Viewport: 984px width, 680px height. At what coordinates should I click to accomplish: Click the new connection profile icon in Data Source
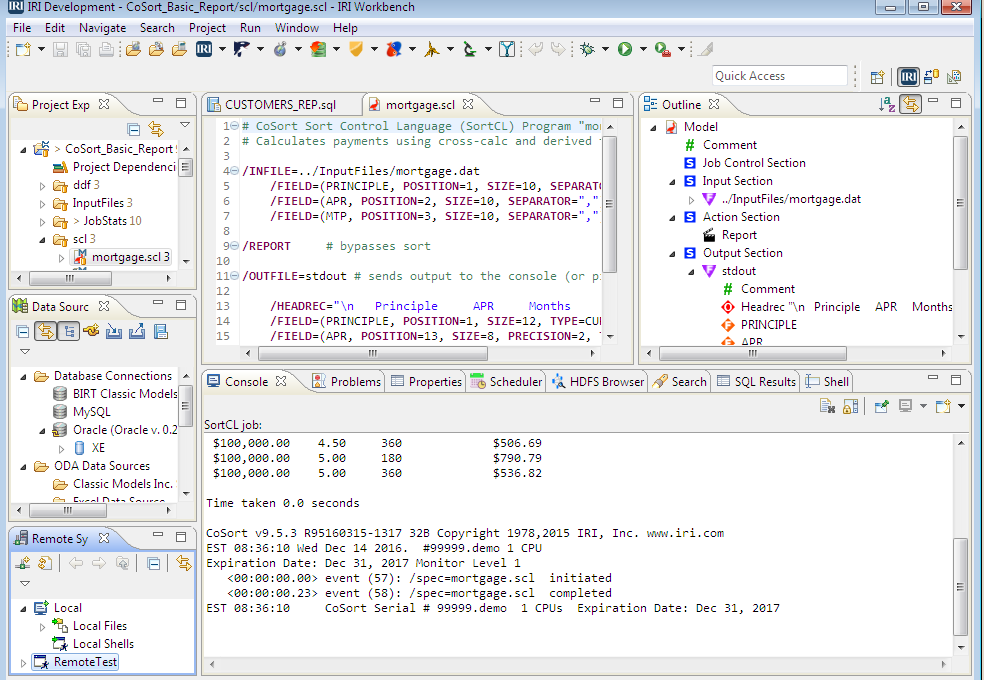point(91,331)
